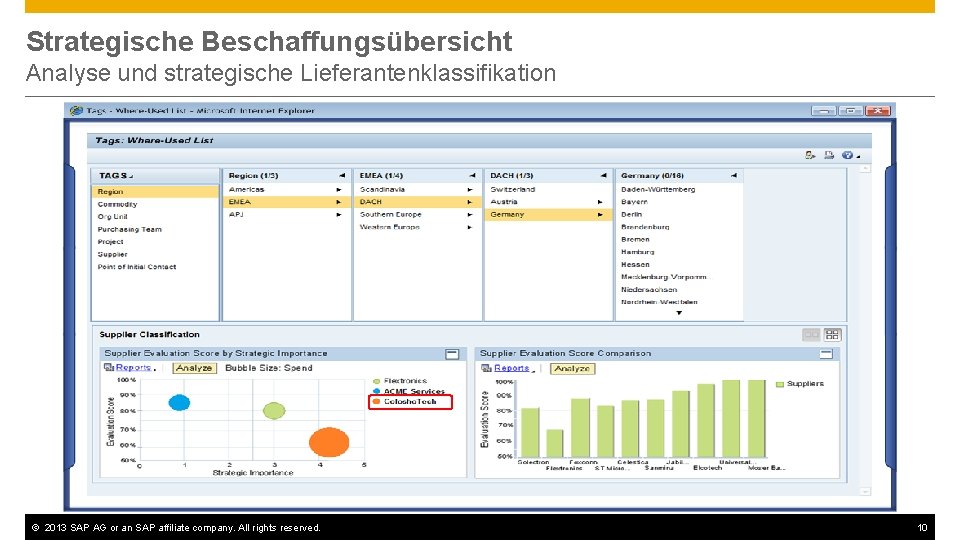Click Analyze button in bar chart panel

(572, 369)
